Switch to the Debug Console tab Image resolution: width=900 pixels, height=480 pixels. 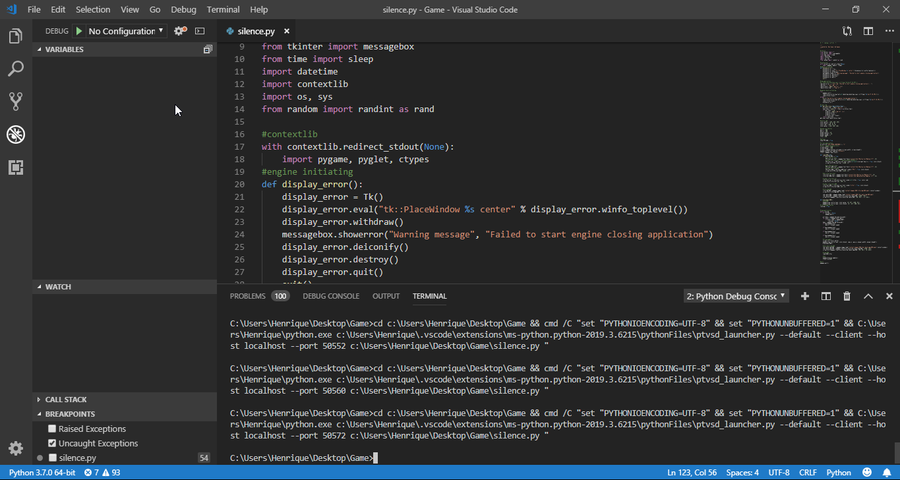pyautogui.click(x=331, y=296)
